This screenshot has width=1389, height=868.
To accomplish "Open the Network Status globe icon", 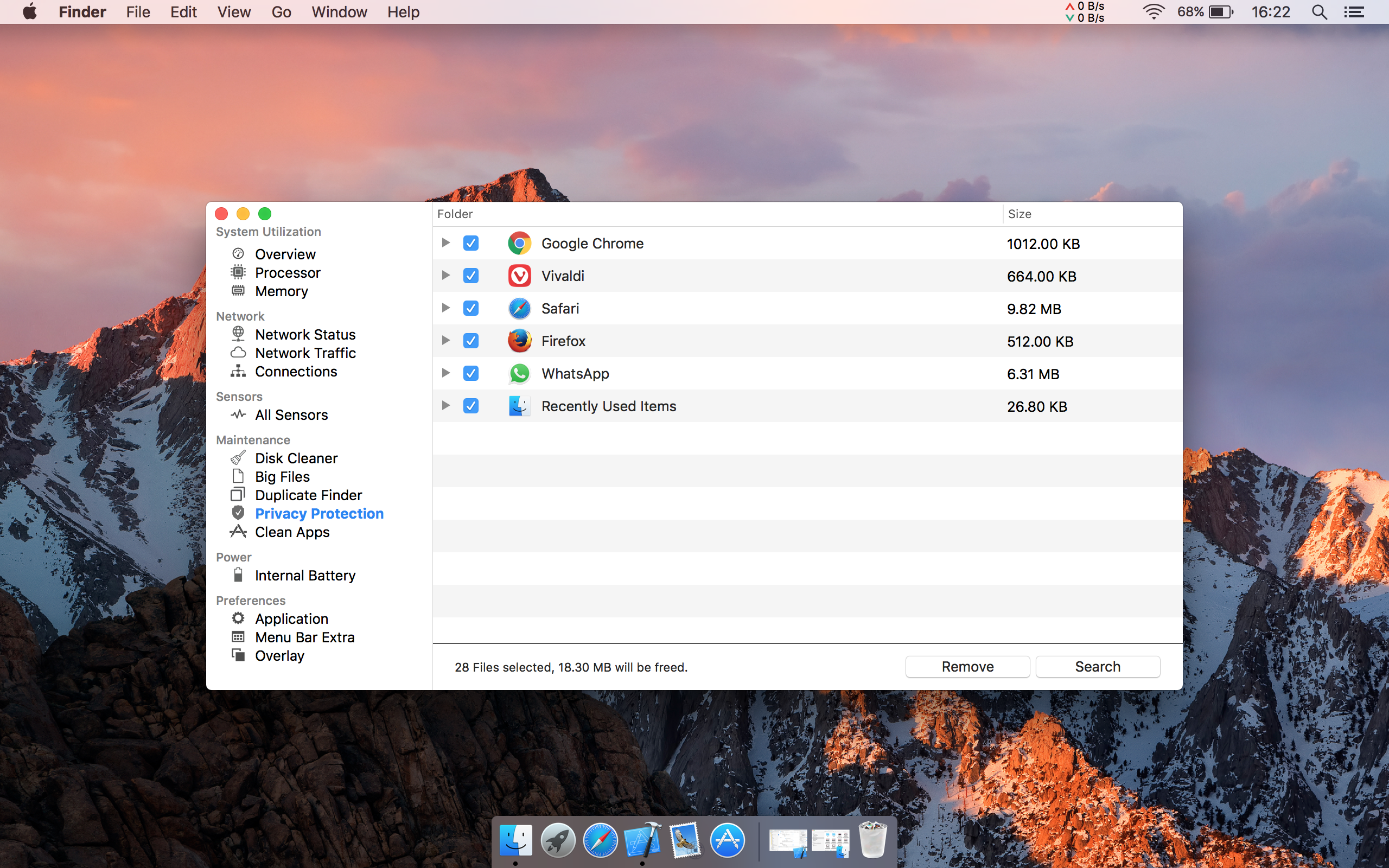I will click(238, 334).
